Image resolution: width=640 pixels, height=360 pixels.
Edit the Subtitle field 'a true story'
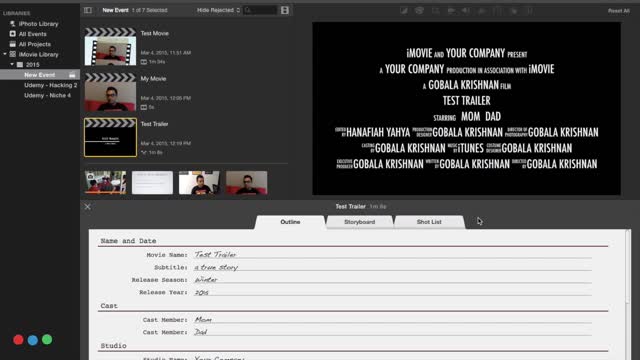(x=393, y=267)
